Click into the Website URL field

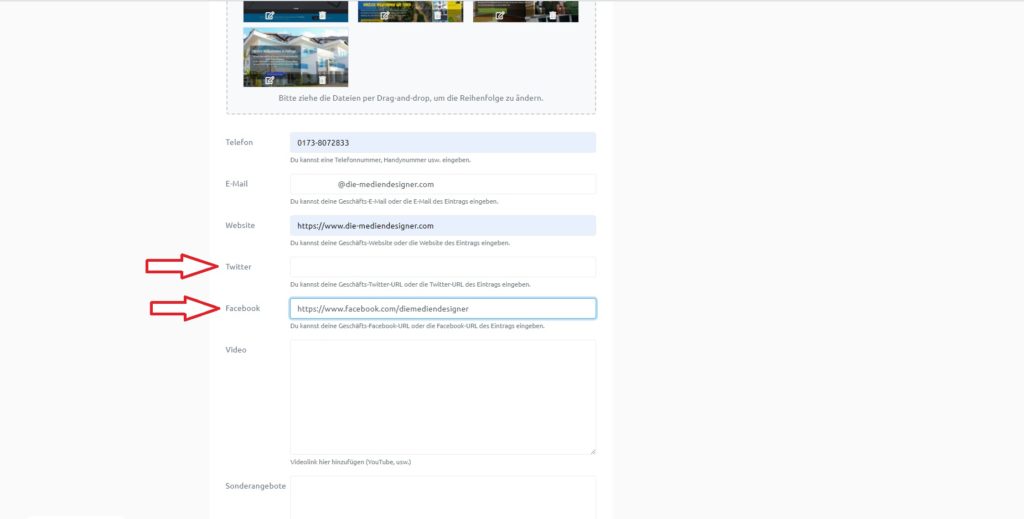tap(442, 226)
